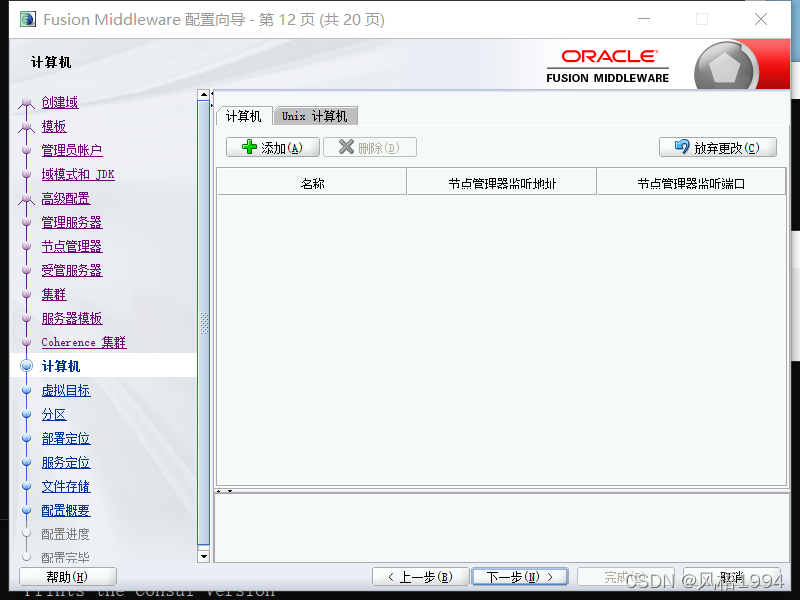The image size is (800, 600).
Task: Click the radio marker beside 计算机 step
Action: (27, 366)
